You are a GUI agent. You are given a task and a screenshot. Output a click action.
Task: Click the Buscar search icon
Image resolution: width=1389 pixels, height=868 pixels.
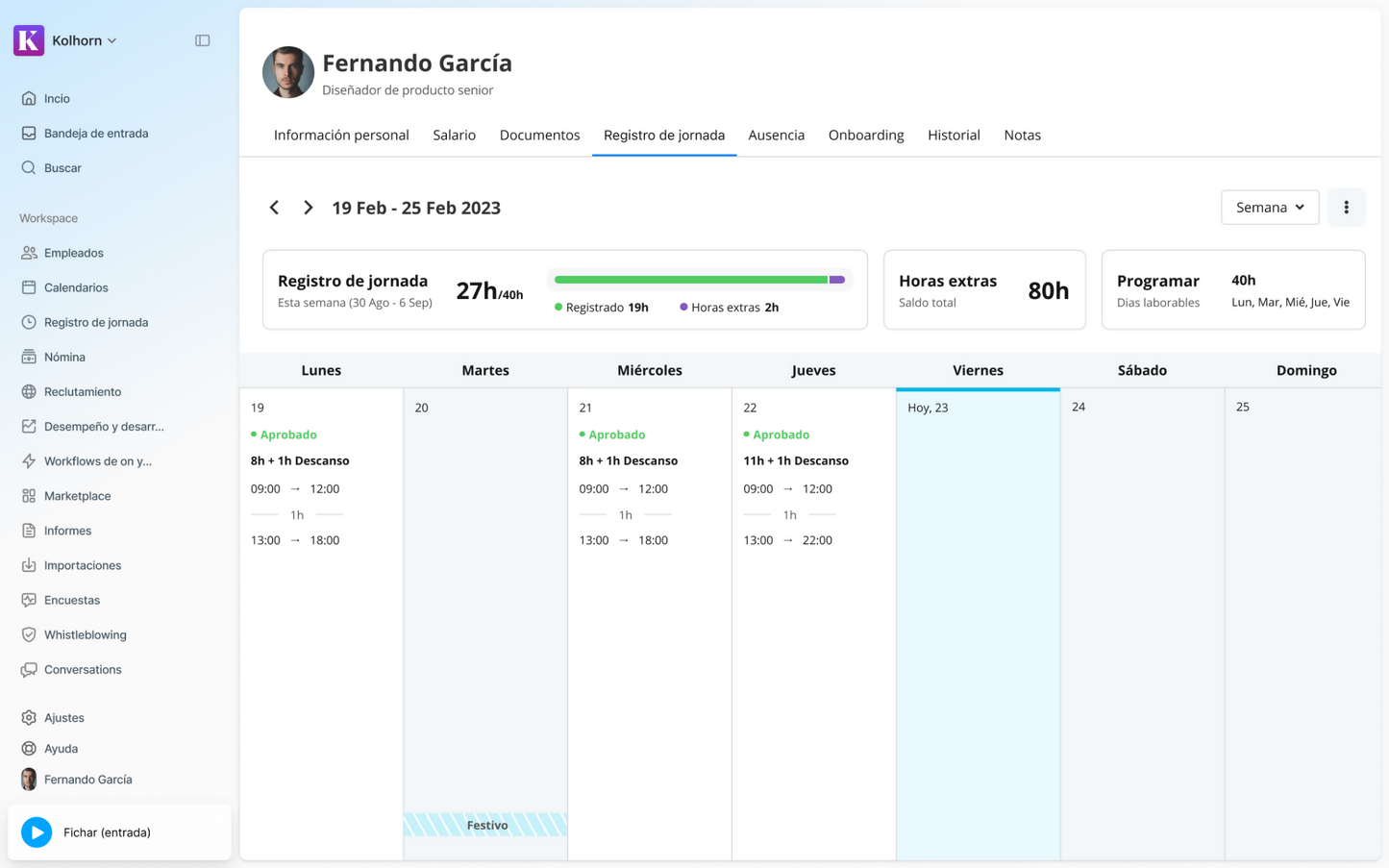(x=29, y=168)
